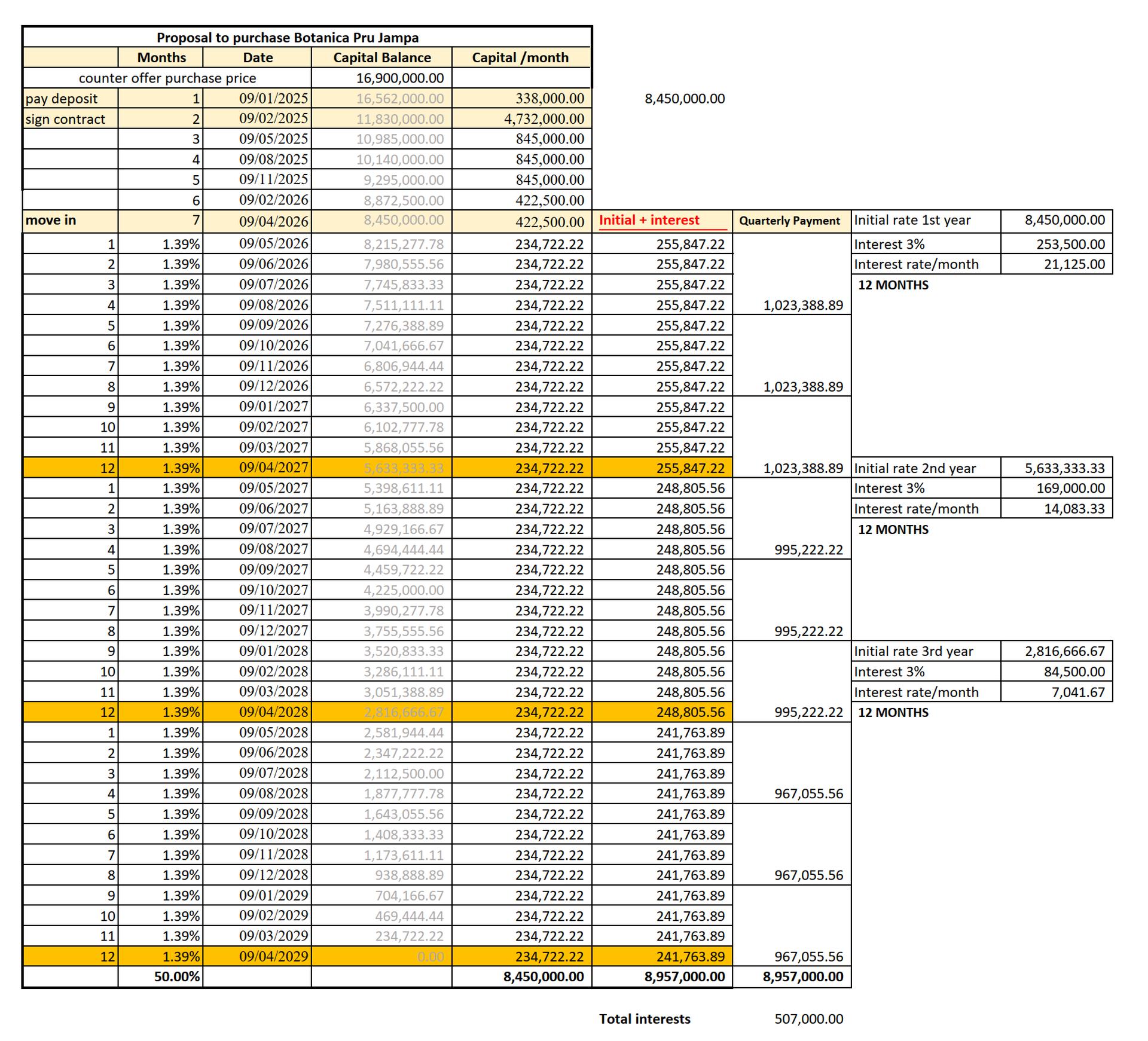
Task: Click the red 'Initial + interest' header
Action: click(x=649, y=220)
